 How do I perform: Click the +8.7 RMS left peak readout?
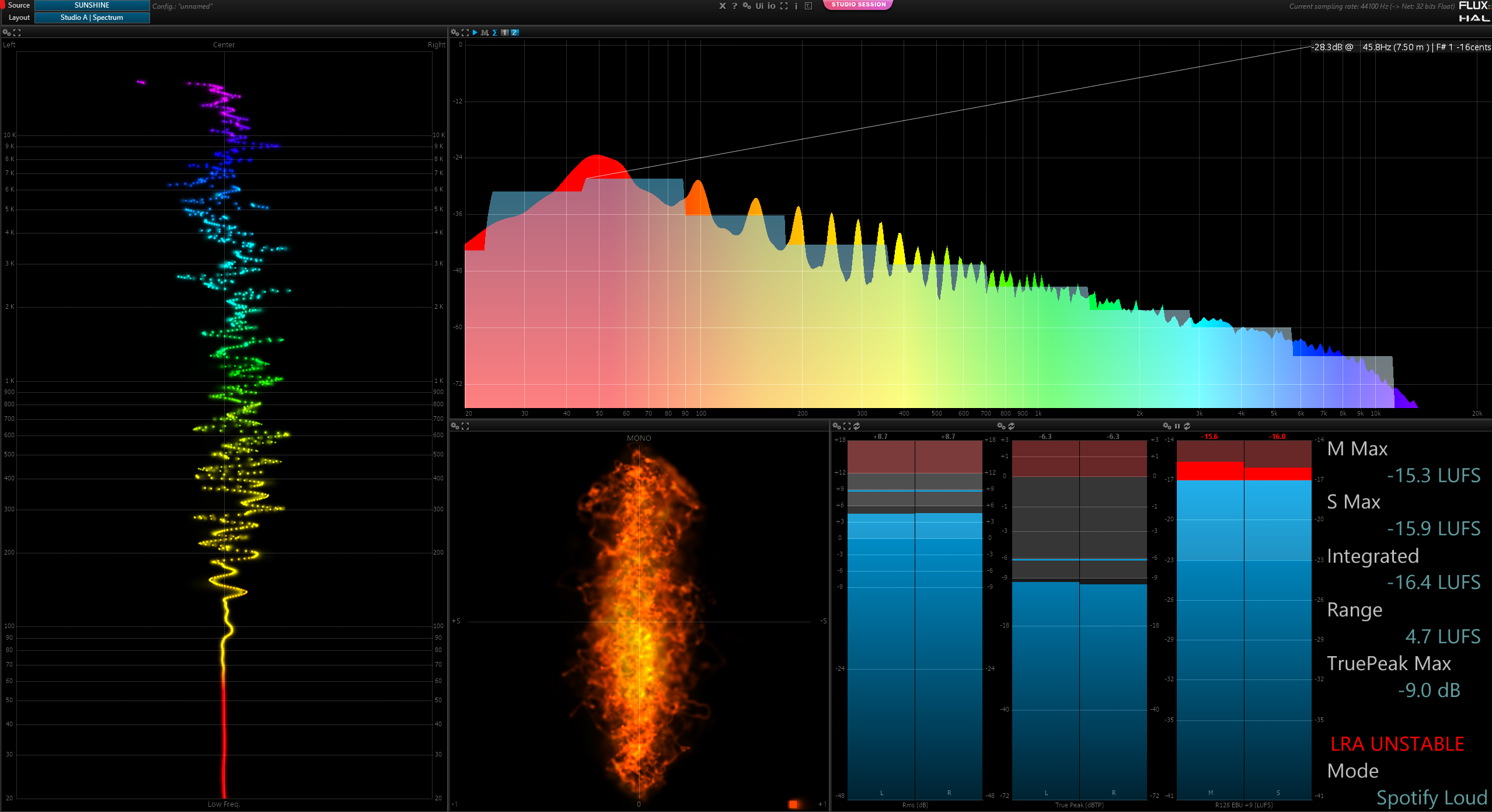[880, 437]
